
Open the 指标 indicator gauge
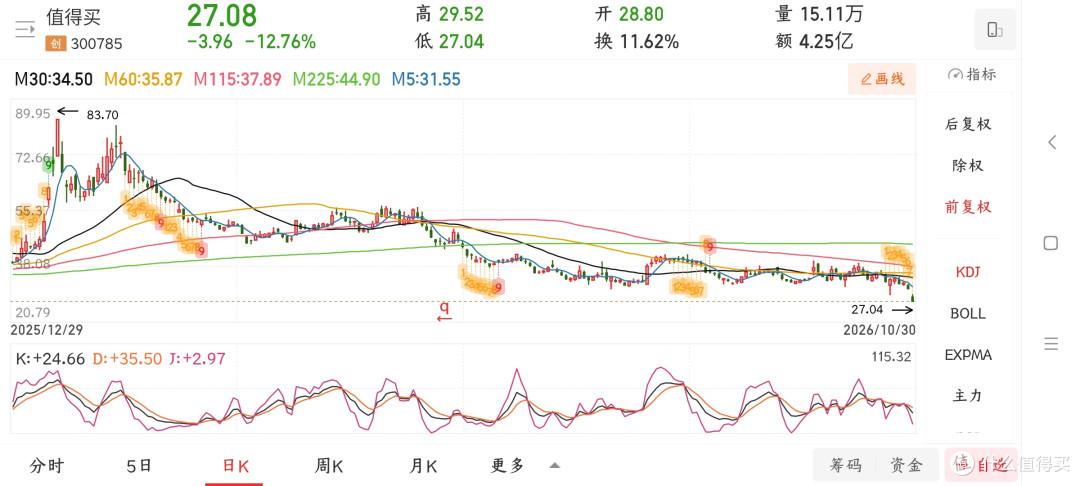click(972, 75)
